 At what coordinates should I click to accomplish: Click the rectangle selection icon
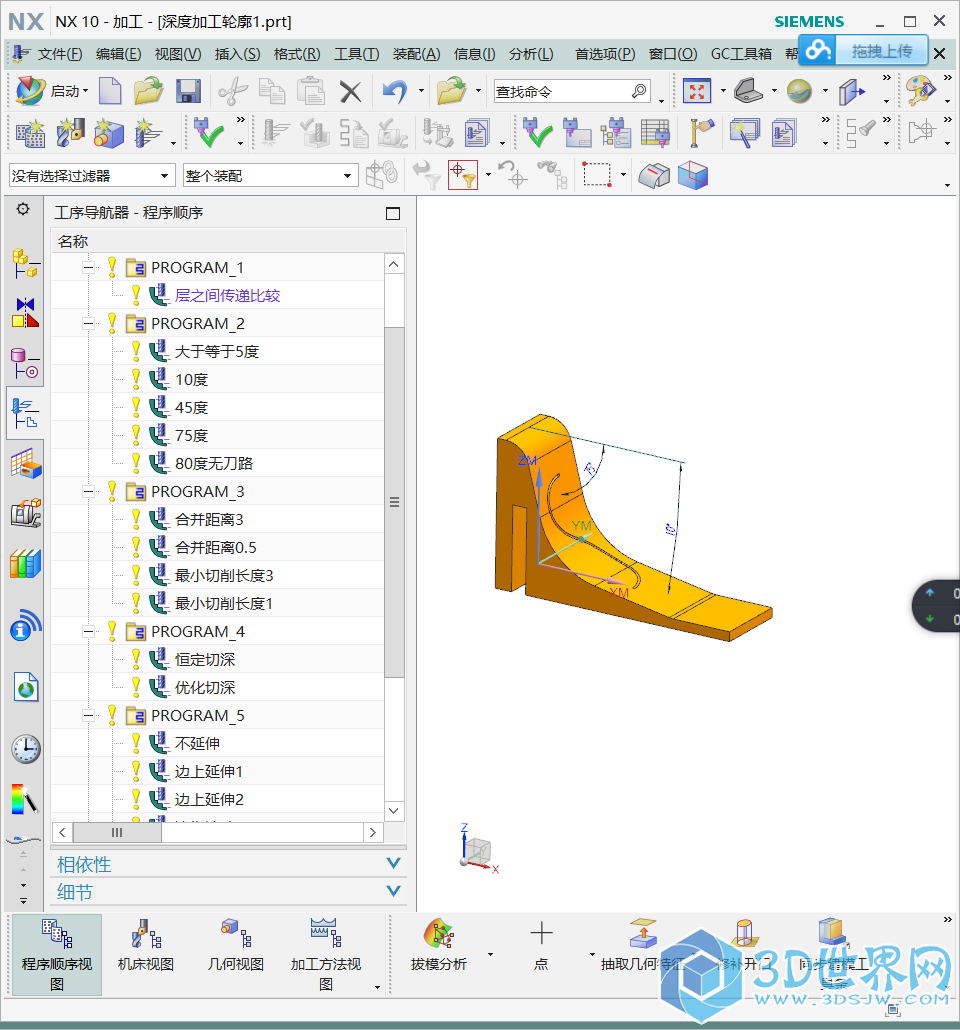(597, 175)
